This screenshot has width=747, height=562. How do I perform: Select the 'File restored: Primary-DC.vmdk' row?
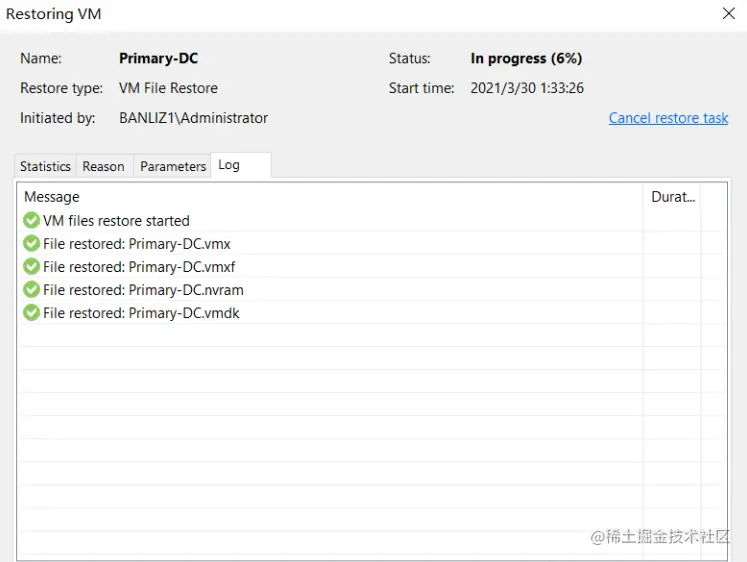click(372, 313)
